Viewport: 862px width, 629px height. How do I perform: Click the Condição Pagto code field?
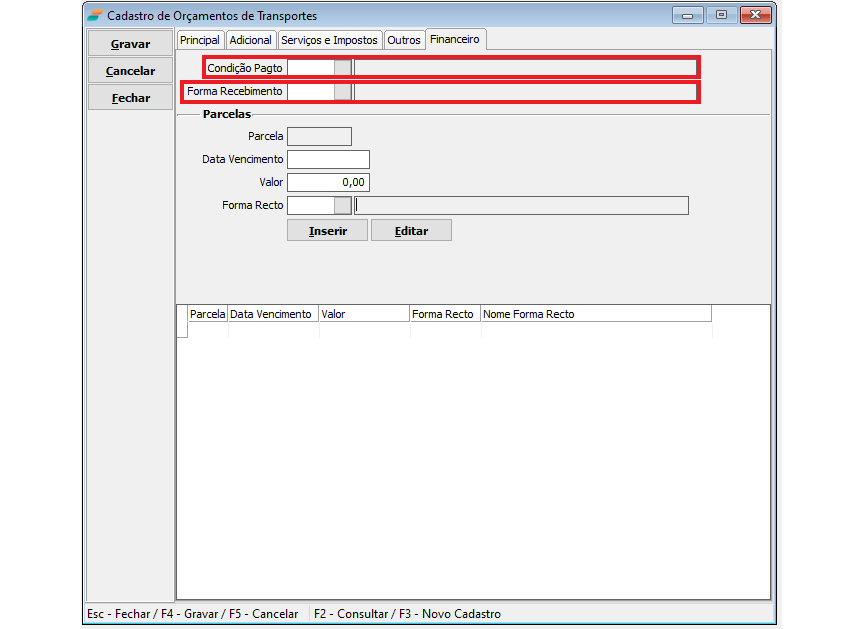coord(310,68)
